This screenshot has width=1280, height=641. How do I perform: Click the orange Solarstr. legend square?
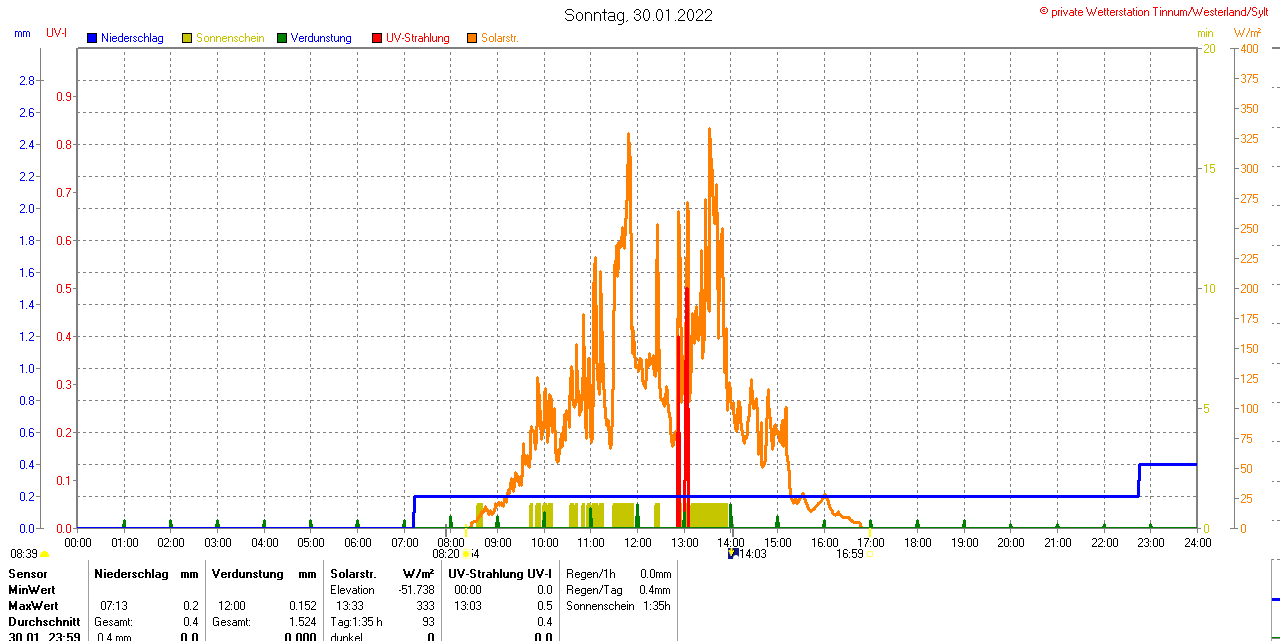(472, 38)
